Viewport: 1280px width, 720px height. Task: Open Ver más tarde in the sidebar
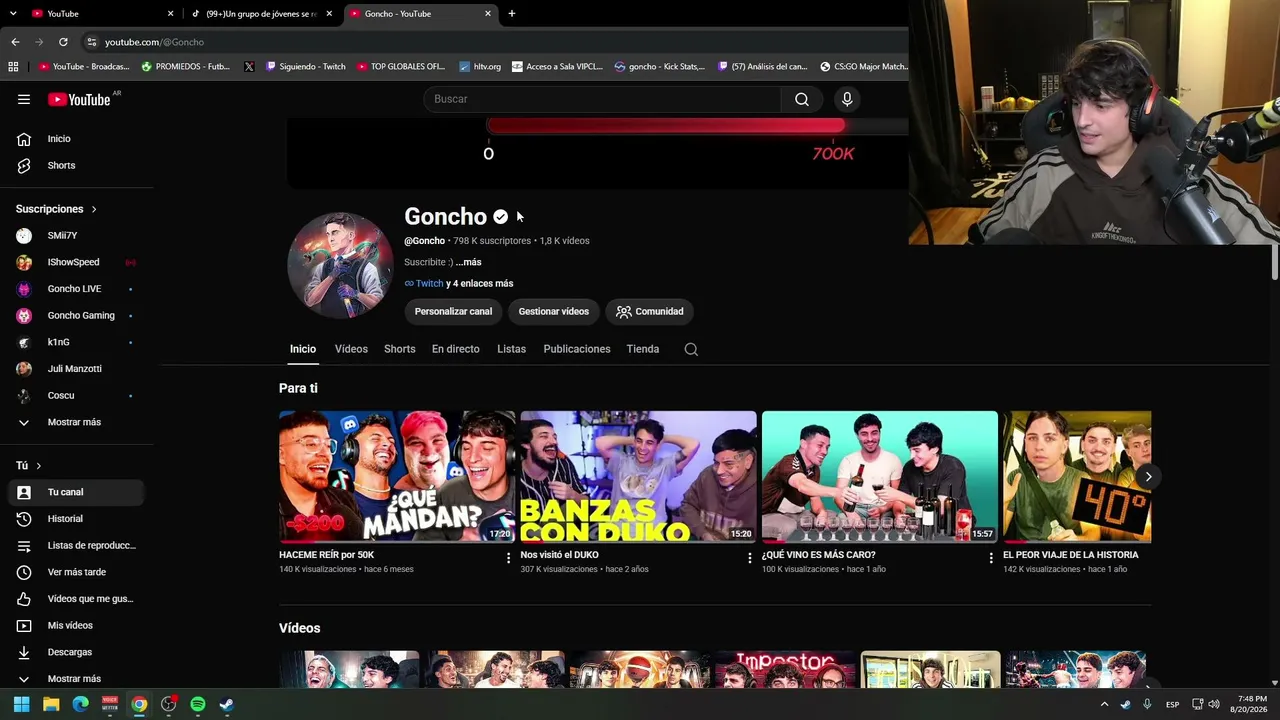[76, 572]
